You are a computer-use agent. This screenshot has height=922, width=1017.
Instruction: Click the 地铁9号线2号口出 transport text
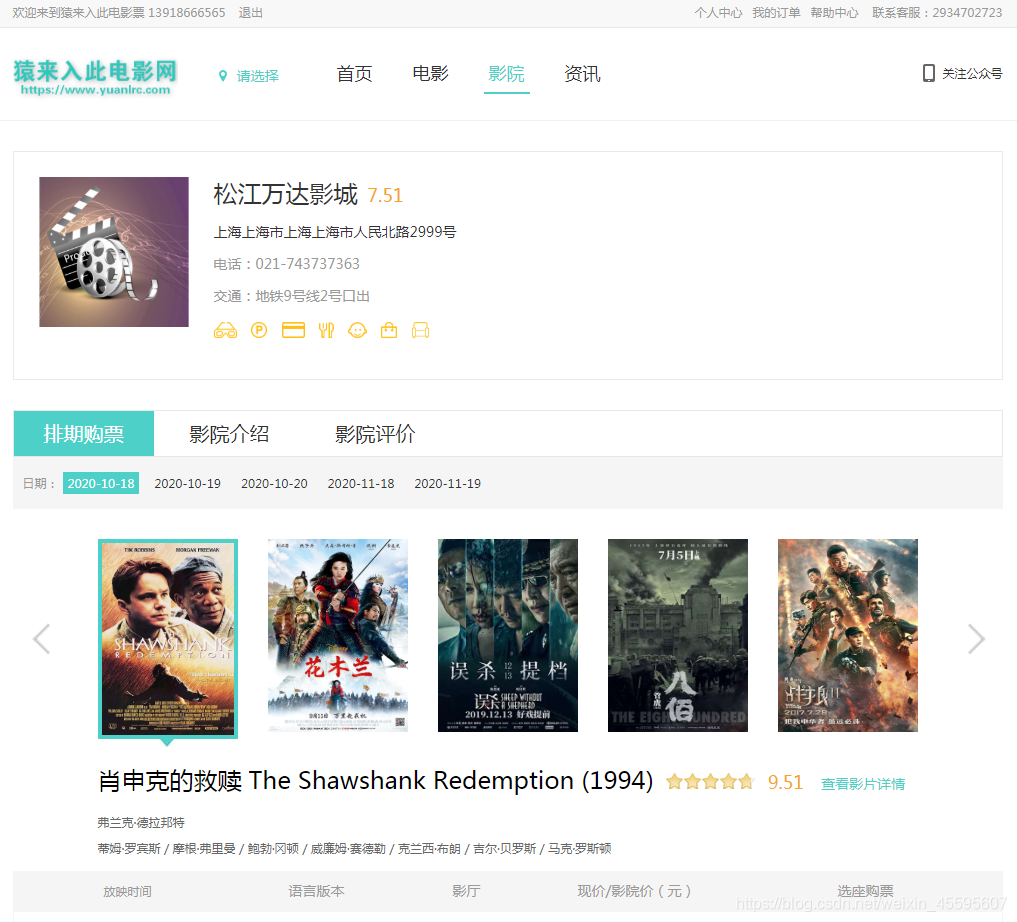click(313, 296)
